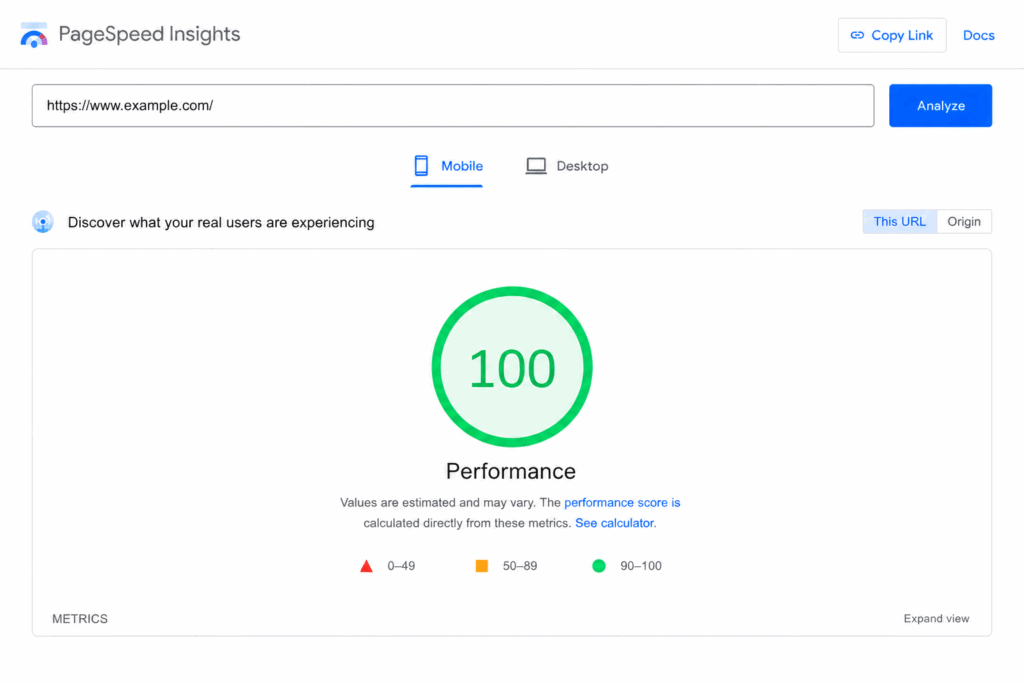Viewport: 1024px width, 683px height.
Task: Click the PageSpeed Insights title text
Action: [x=150, y=35]
